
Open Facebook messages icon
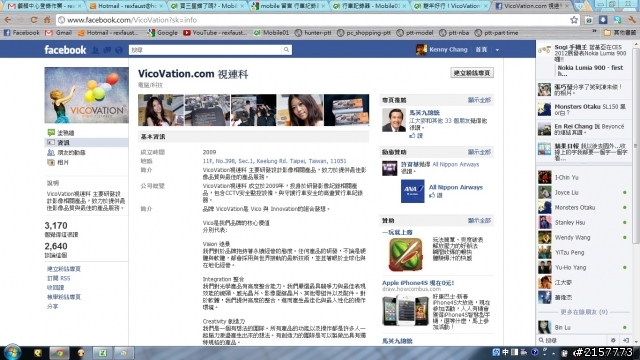107,50
